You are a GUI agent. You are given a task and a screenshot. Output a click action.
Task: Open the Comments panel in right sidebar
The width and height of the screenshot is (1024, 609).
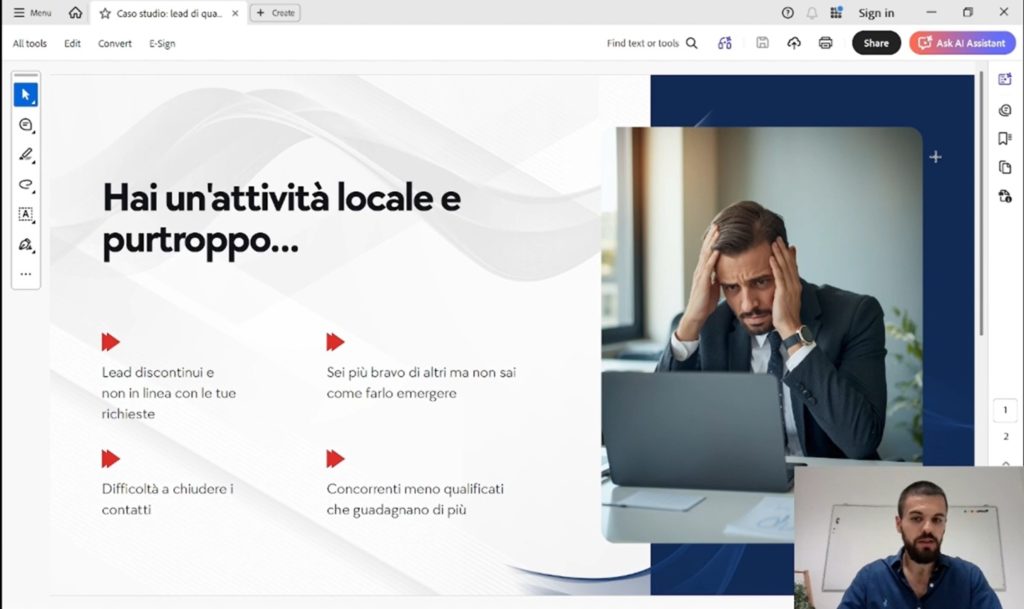coord(1005,110)
